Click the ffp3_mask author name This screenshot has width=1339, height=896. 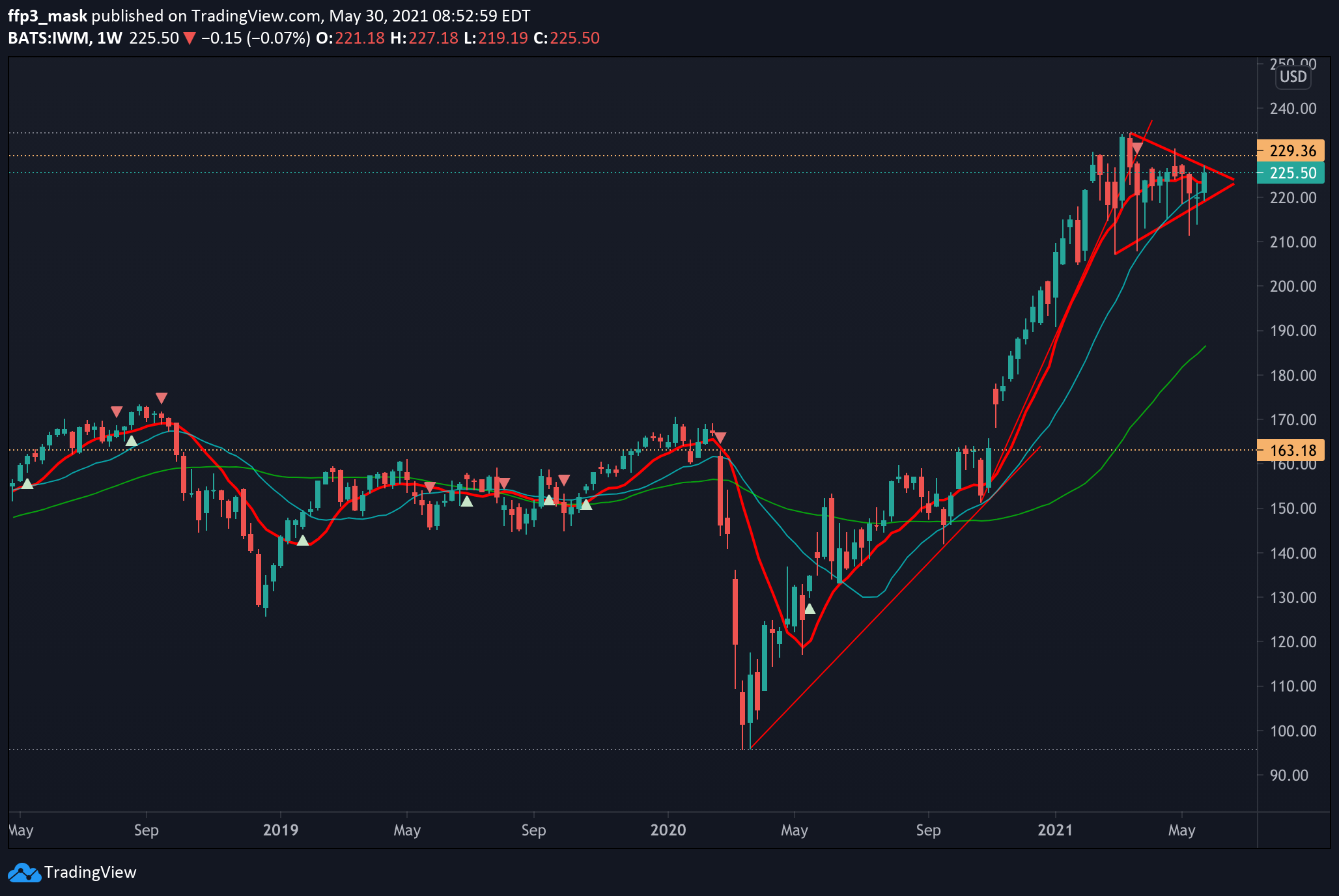tap(48, 16)
